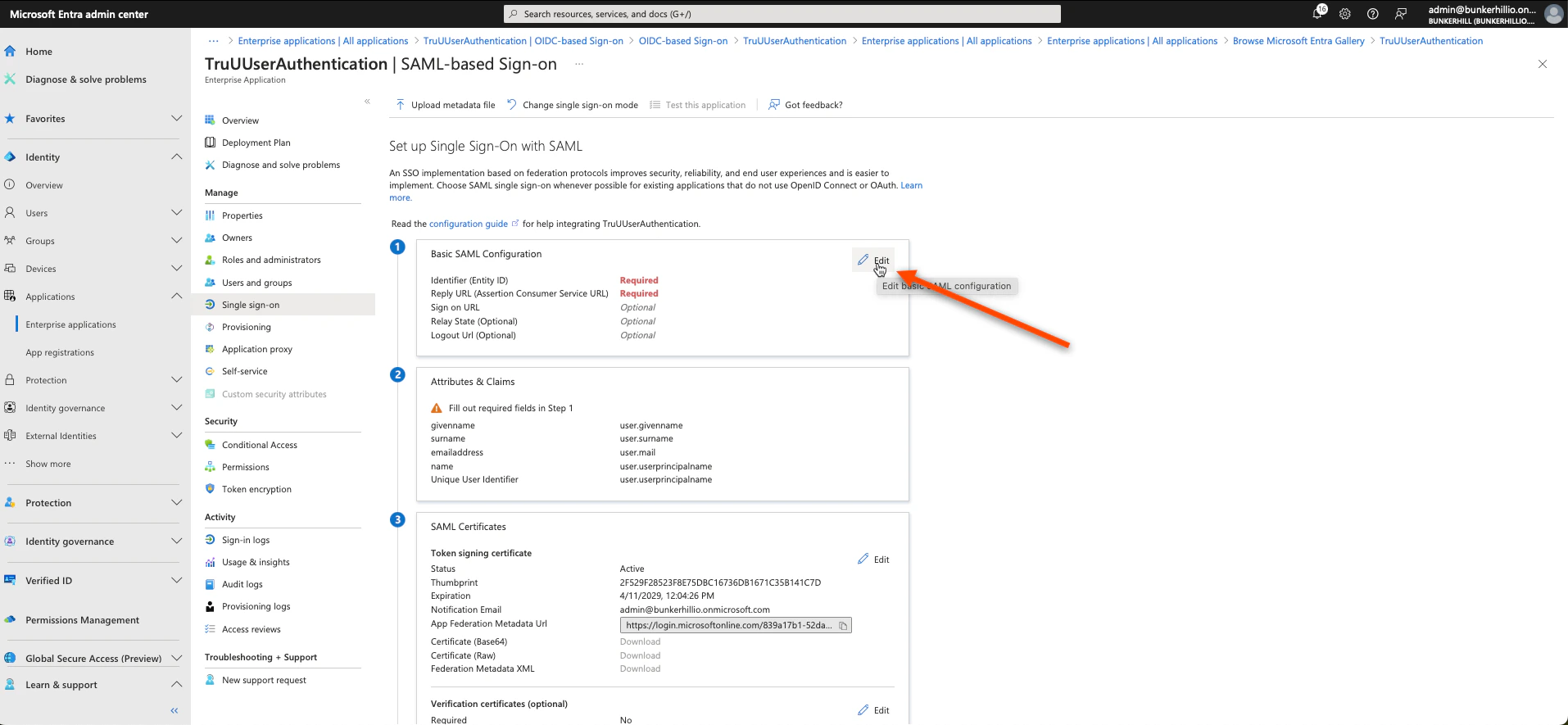Expand Devices in left navigation

(176, 269)
